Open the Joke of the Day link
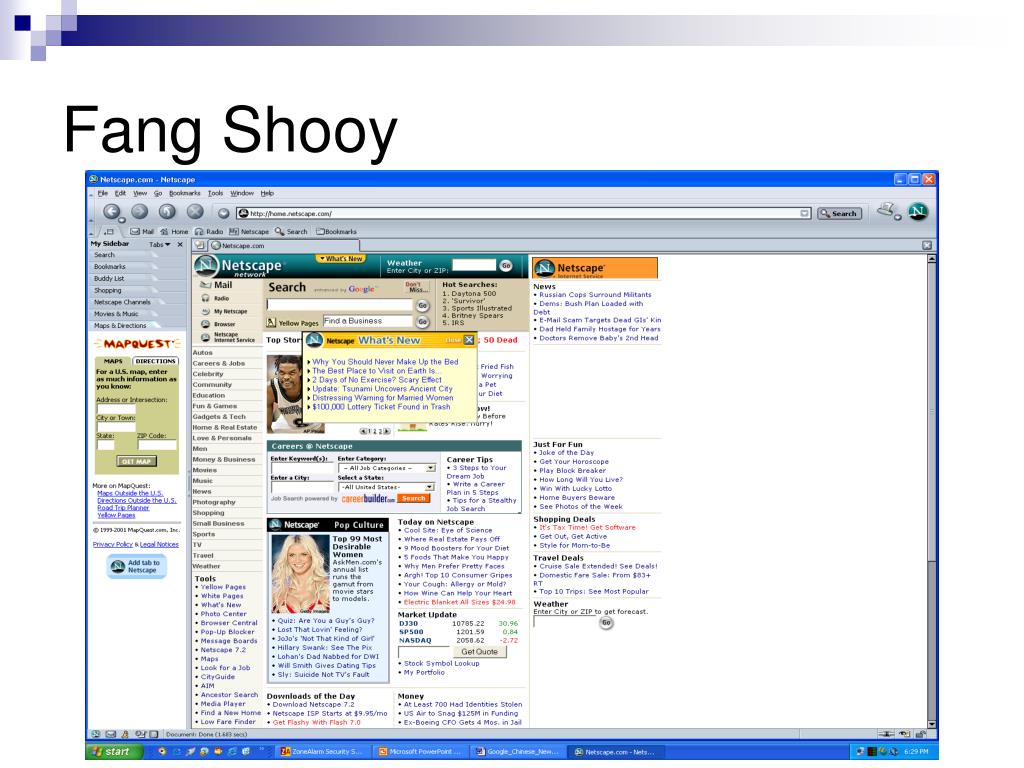Screen dimensions: 1024x768 point(566,453)
